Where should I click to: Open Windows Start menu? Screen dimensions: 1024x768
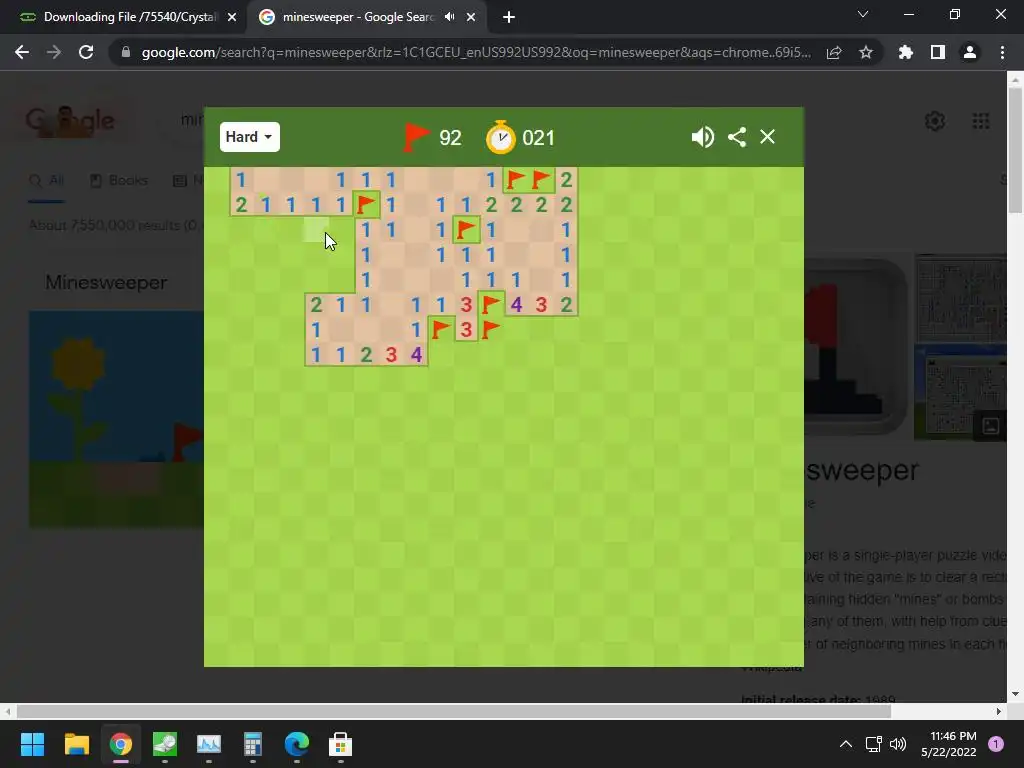coord(32,744)
